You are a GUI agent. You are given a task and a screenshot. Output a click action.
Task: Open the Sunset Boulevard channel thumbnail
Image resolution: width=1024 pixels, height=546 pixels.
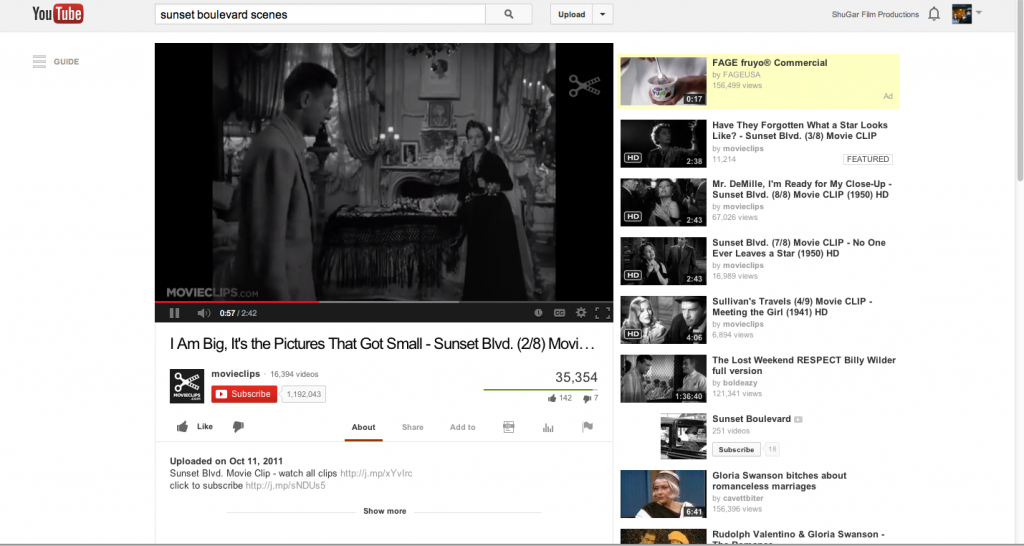[683, 436]
